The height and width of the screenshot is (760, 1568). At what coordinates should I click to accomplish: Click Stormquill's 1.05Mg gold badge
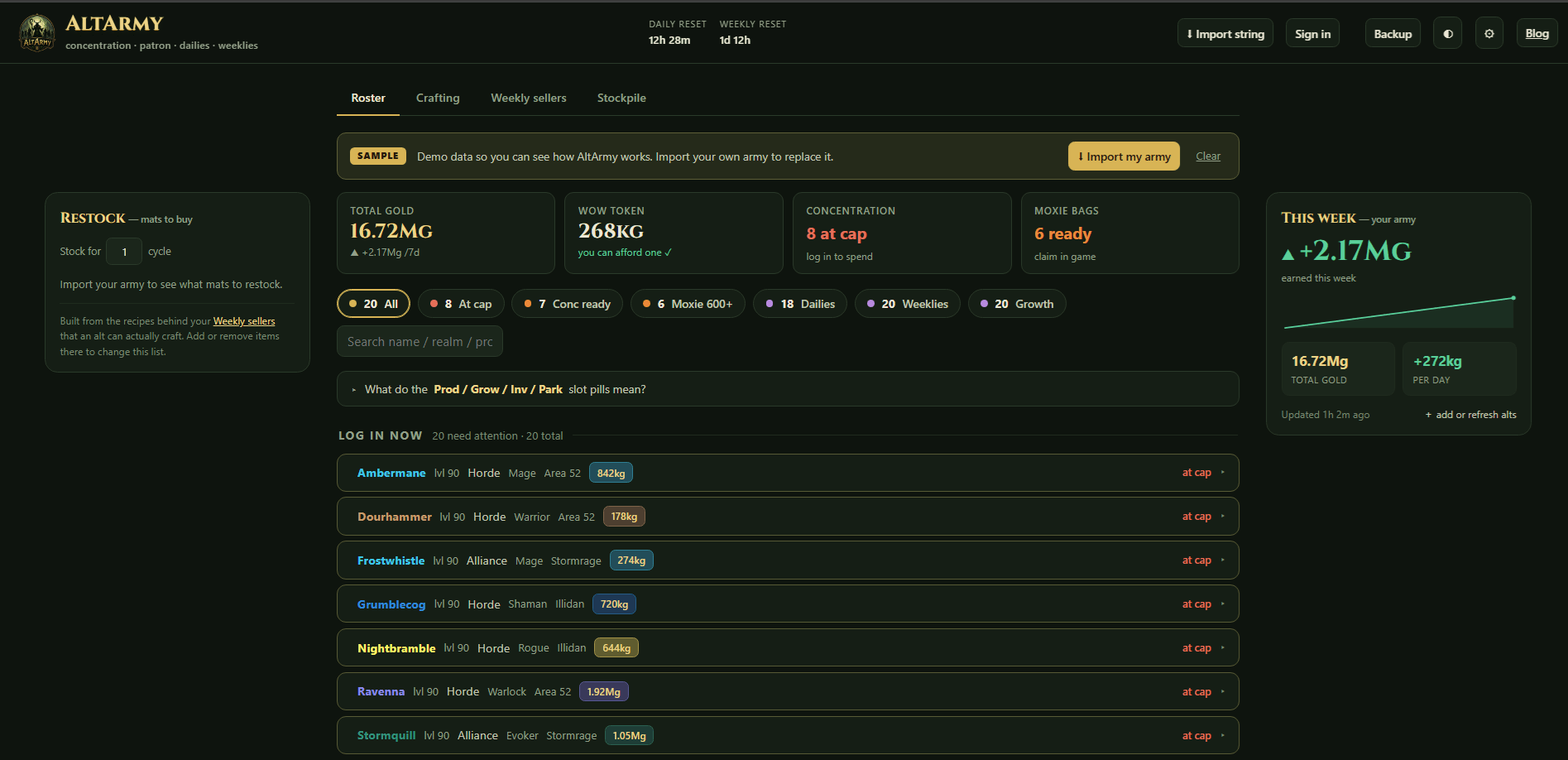click(629, 736)
